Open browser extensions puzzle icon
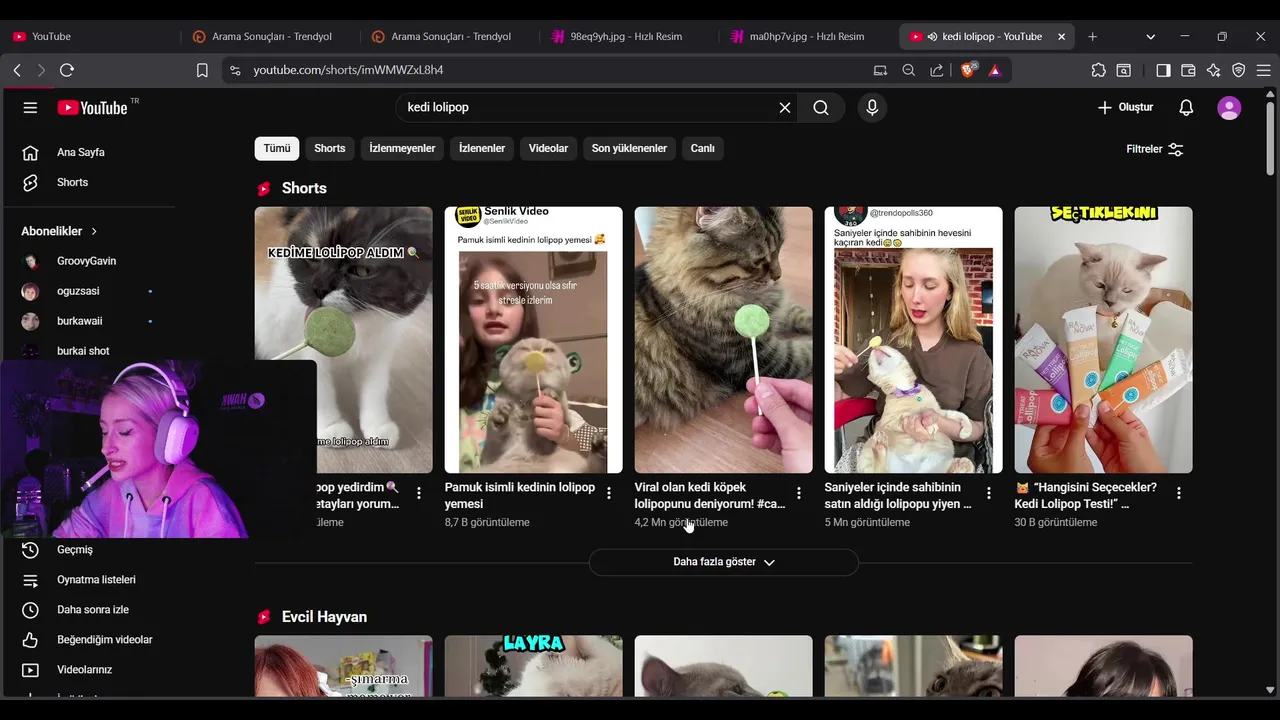 coord(1098,70)
